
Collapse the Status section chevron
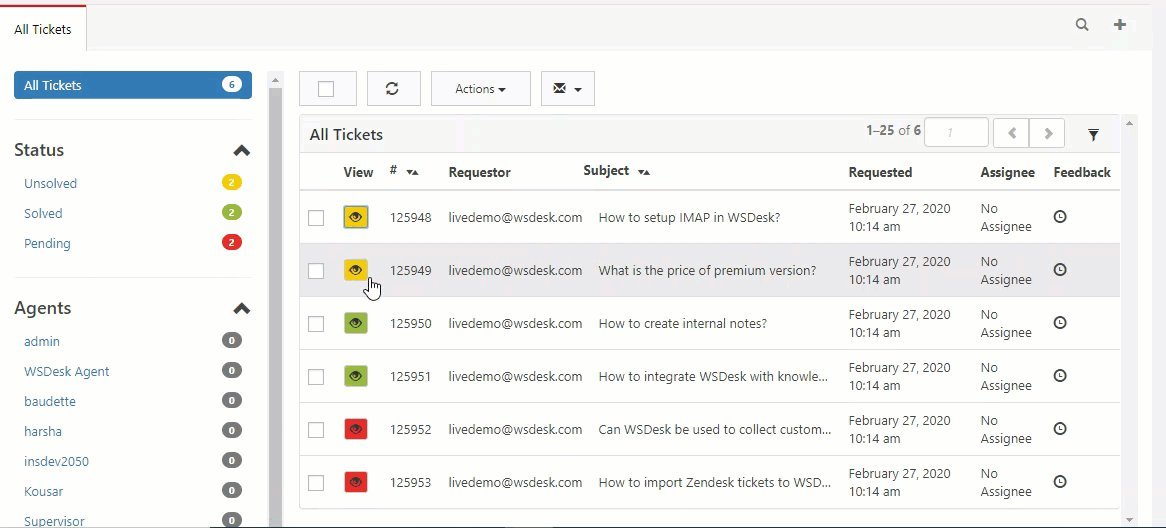pos(242,150)
